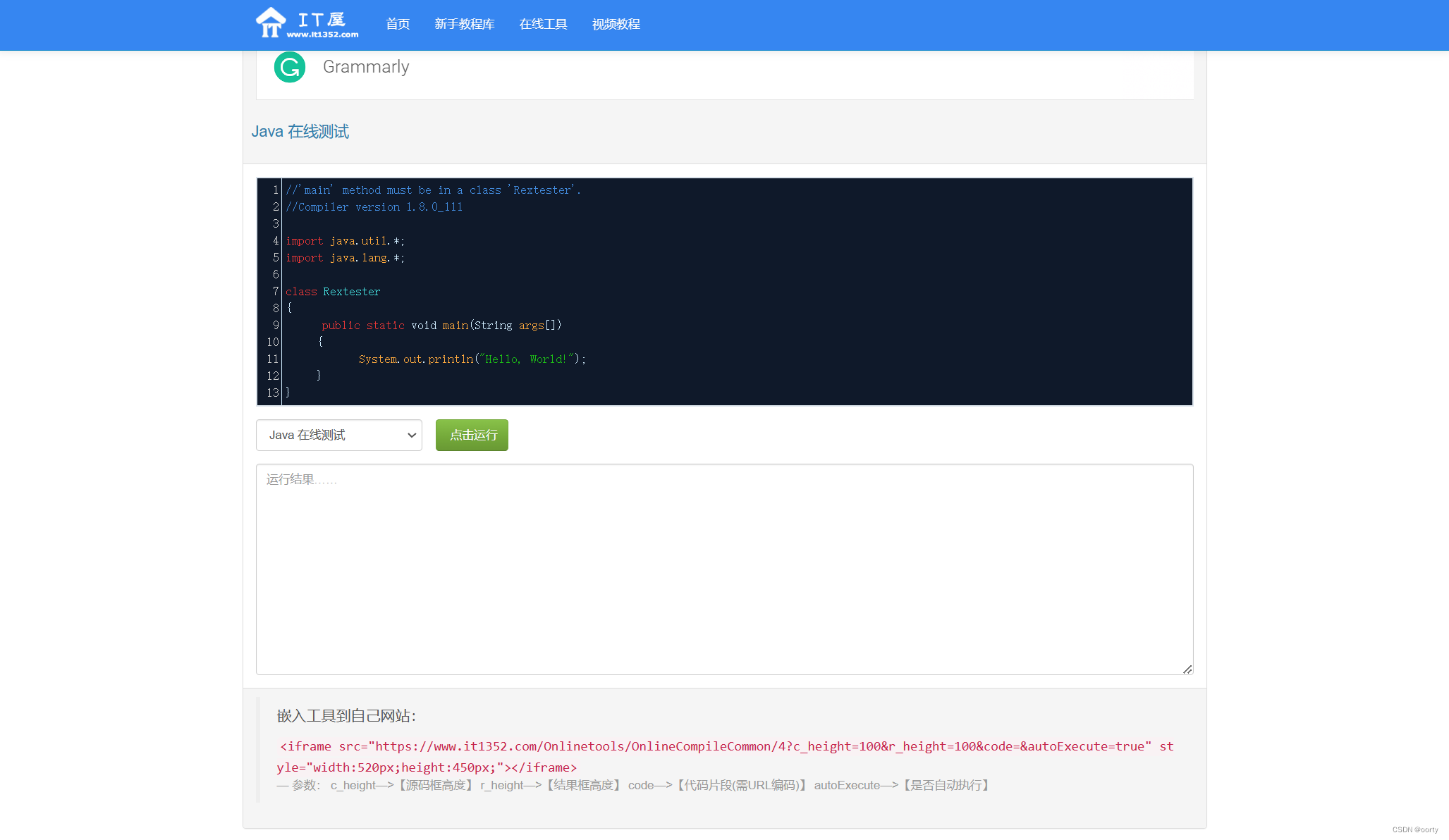Screen dimensions: 1449x840
Task: Click the Java 在线测试 heading link
Action: tap(300, 132)
